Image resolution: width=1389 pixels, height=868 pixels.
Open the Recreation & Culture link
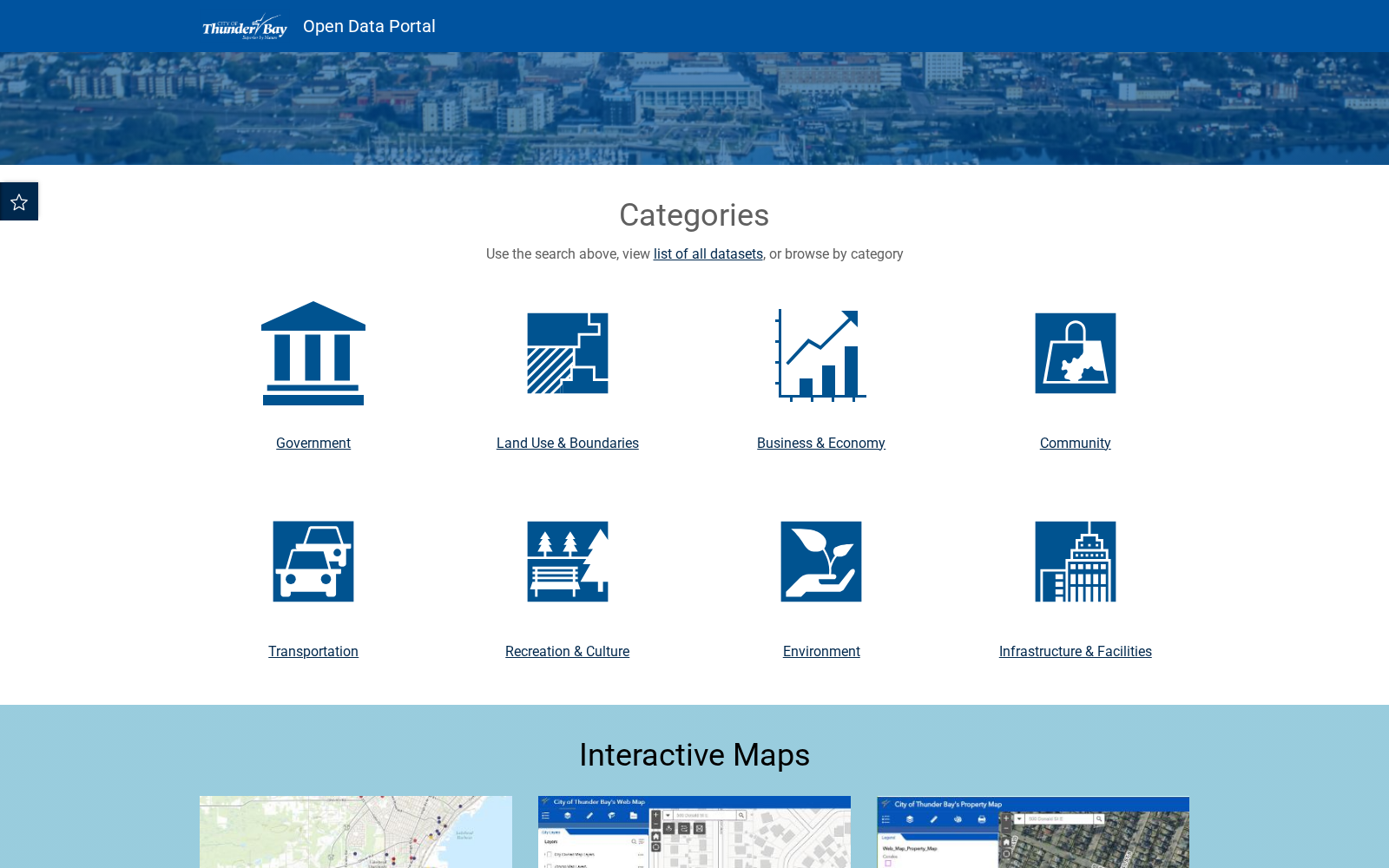pyautogui.click(x=568, y=651)
